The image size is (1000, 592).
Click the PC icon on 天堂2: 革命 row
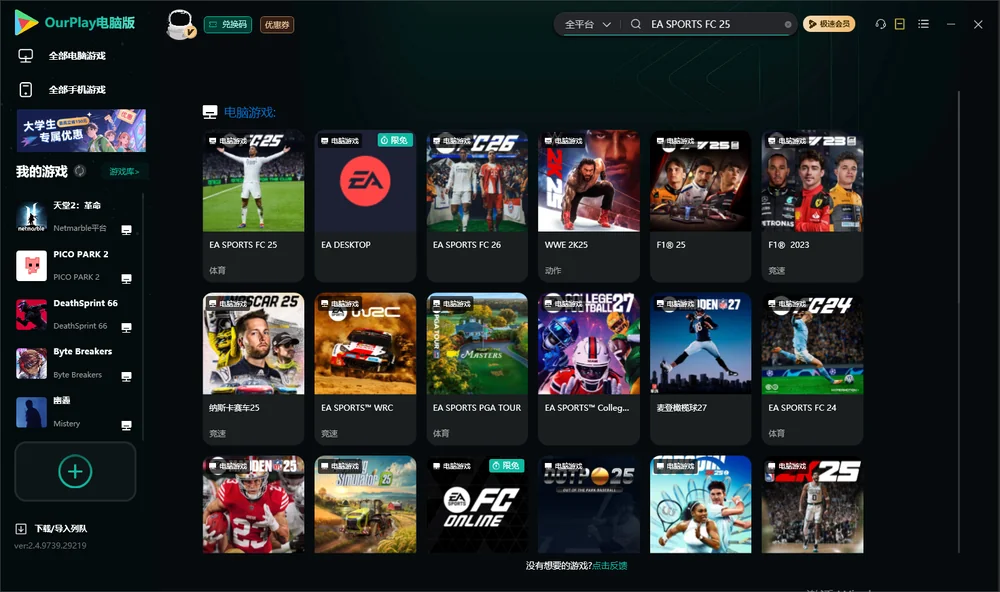[126, 230]
